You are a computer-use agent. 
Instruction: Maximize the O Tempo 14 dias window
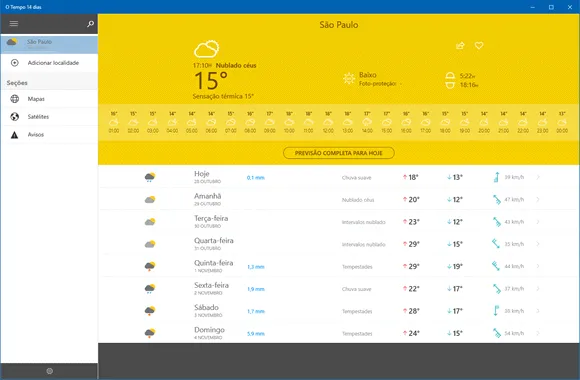[x=551, y=7]
